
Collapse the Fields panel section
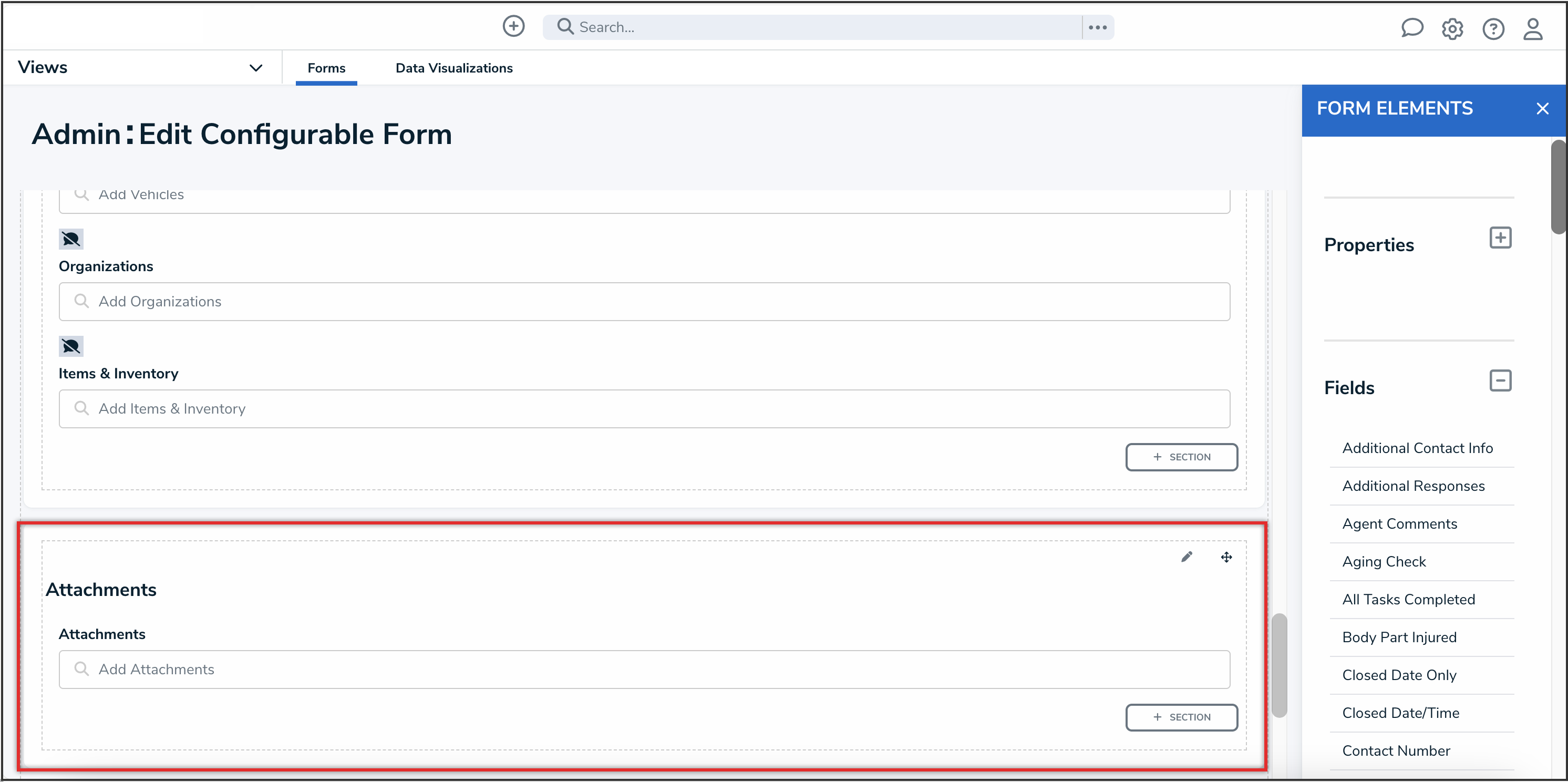1500,381
